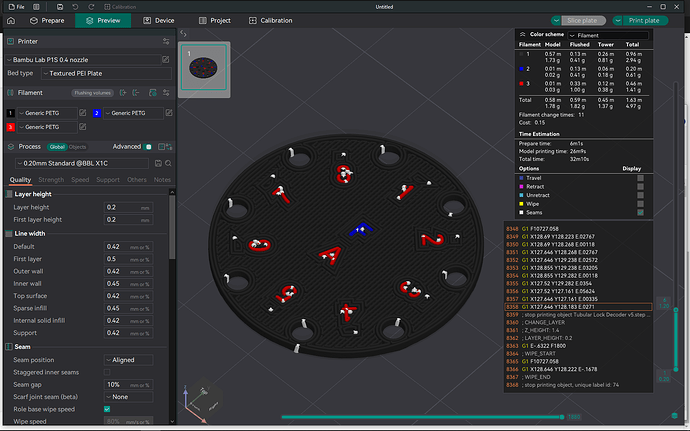Uncheck the Seams display checkbox
690x431 pixels.
(x=640, y=213)
